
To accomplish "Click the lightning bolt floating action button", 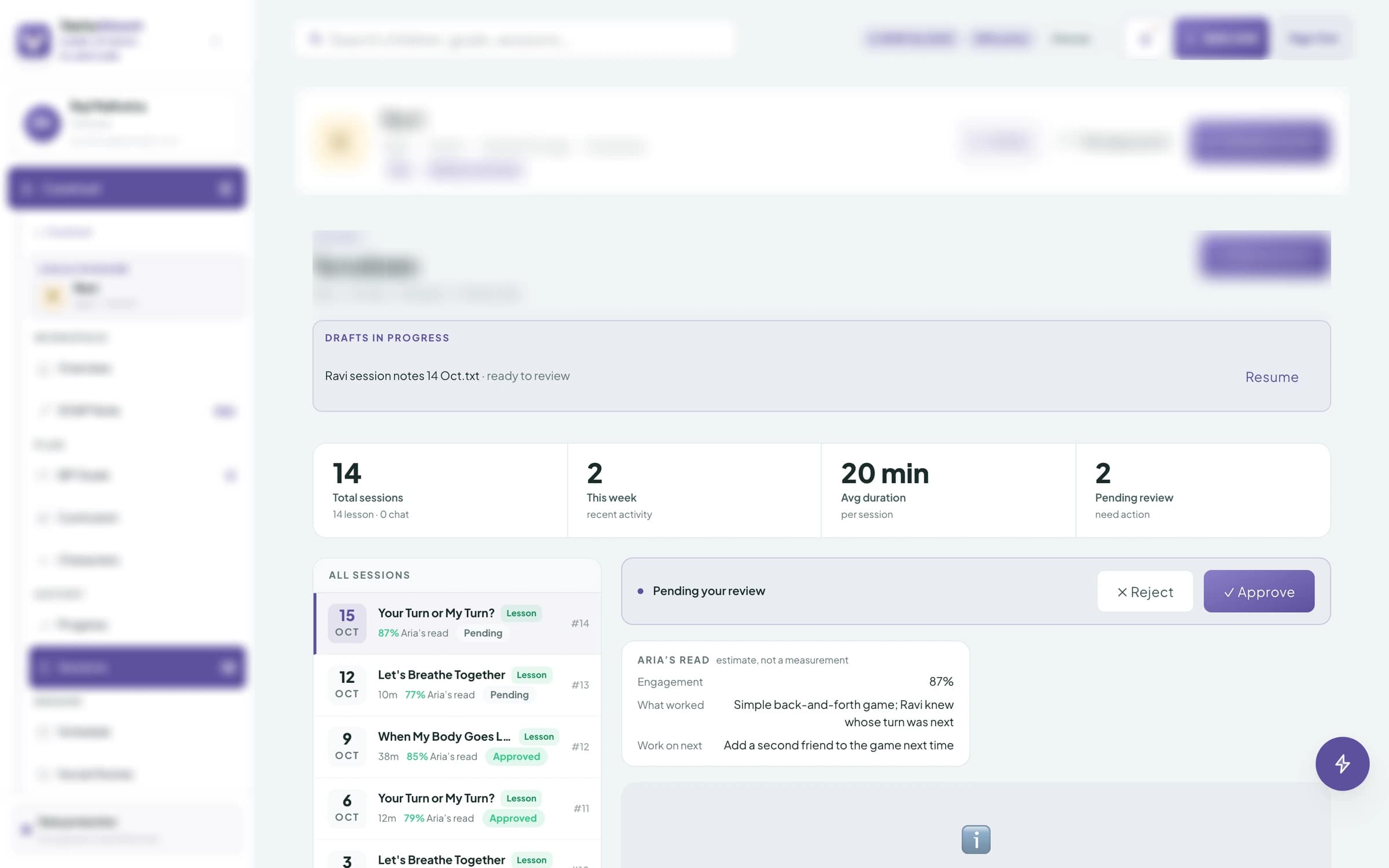I will (x=1342, y=763).
